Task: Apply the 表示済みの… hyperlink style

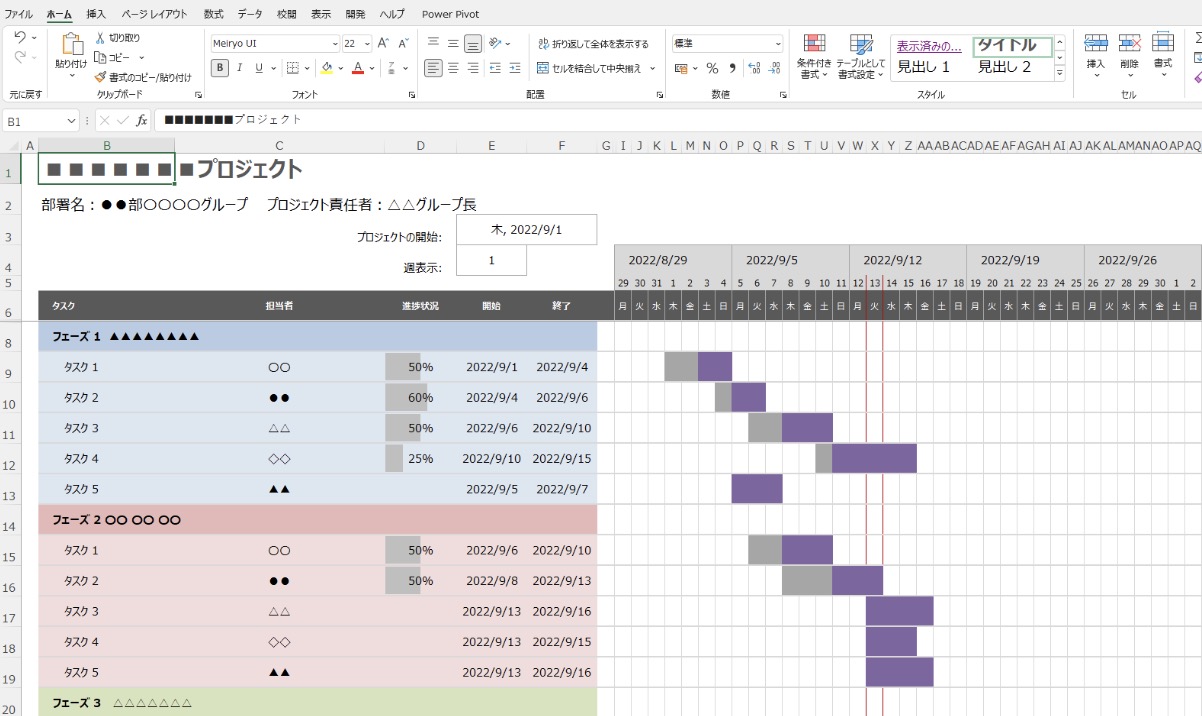Action: (x=930, y=46)
